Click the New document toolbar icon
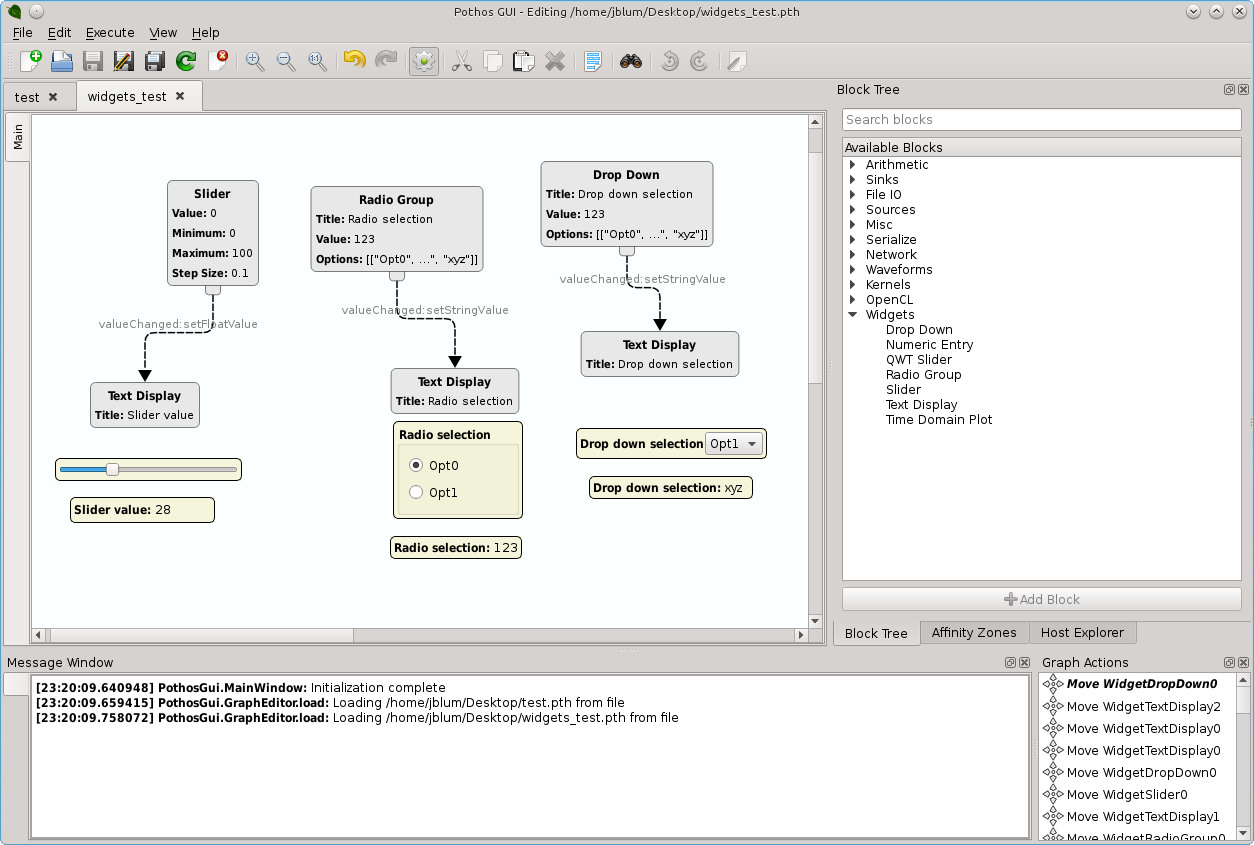Viewport: 1254px width, 845px height. pyautogui.click(x=31, y=61)
